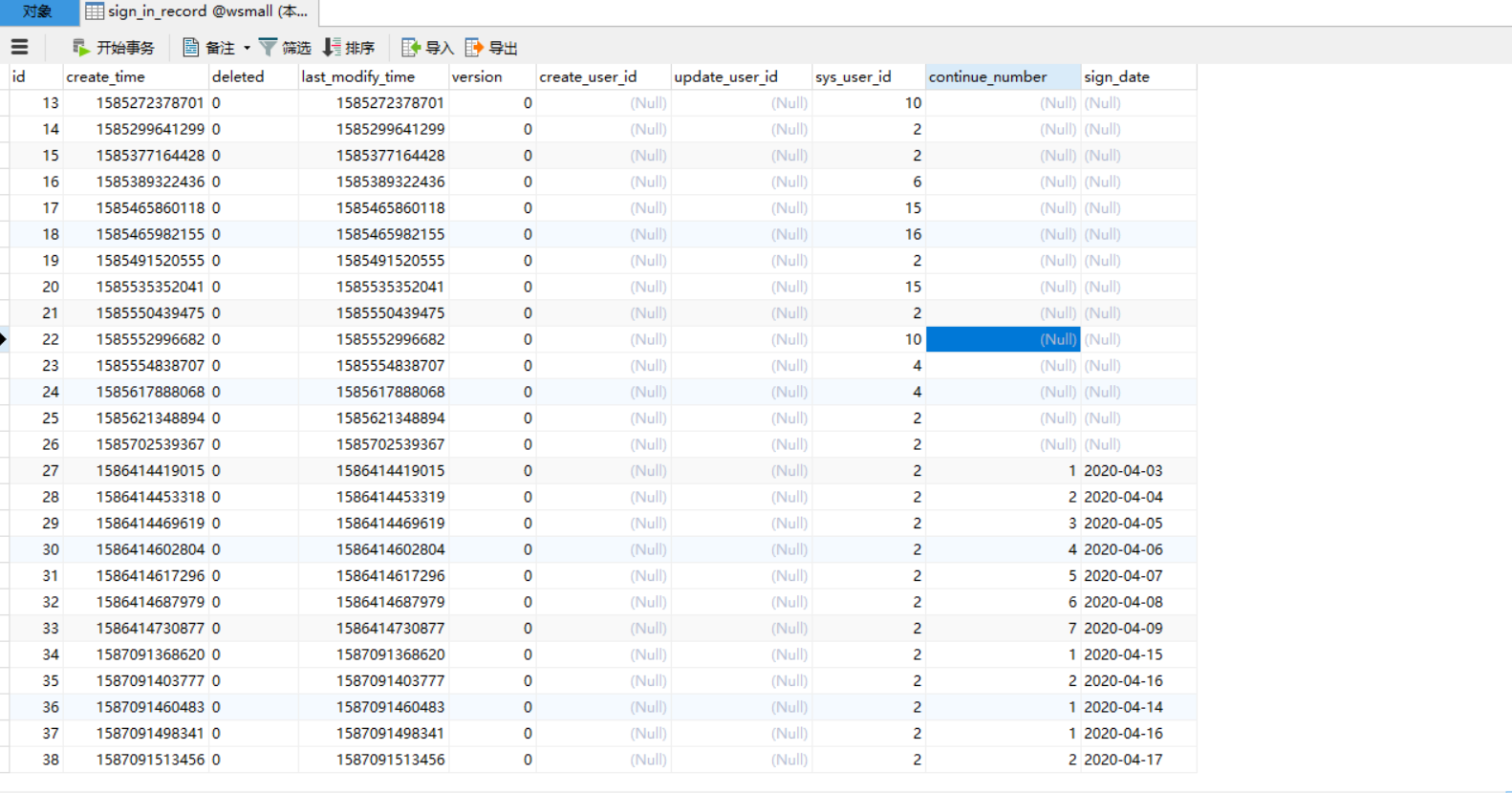Select the id cell with value 30
Viewport: 1512px width, 793px height.
[x=36, y=549]
